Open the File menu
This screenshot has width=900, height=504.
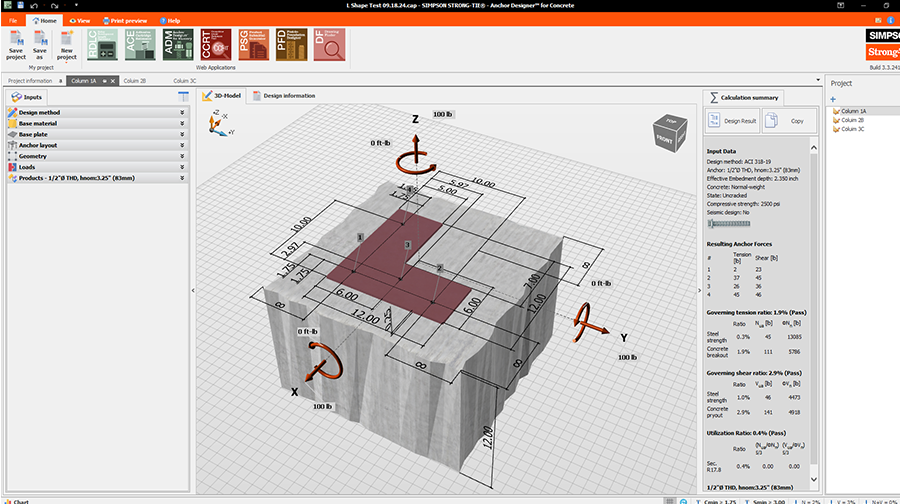(x=13, y=21)
